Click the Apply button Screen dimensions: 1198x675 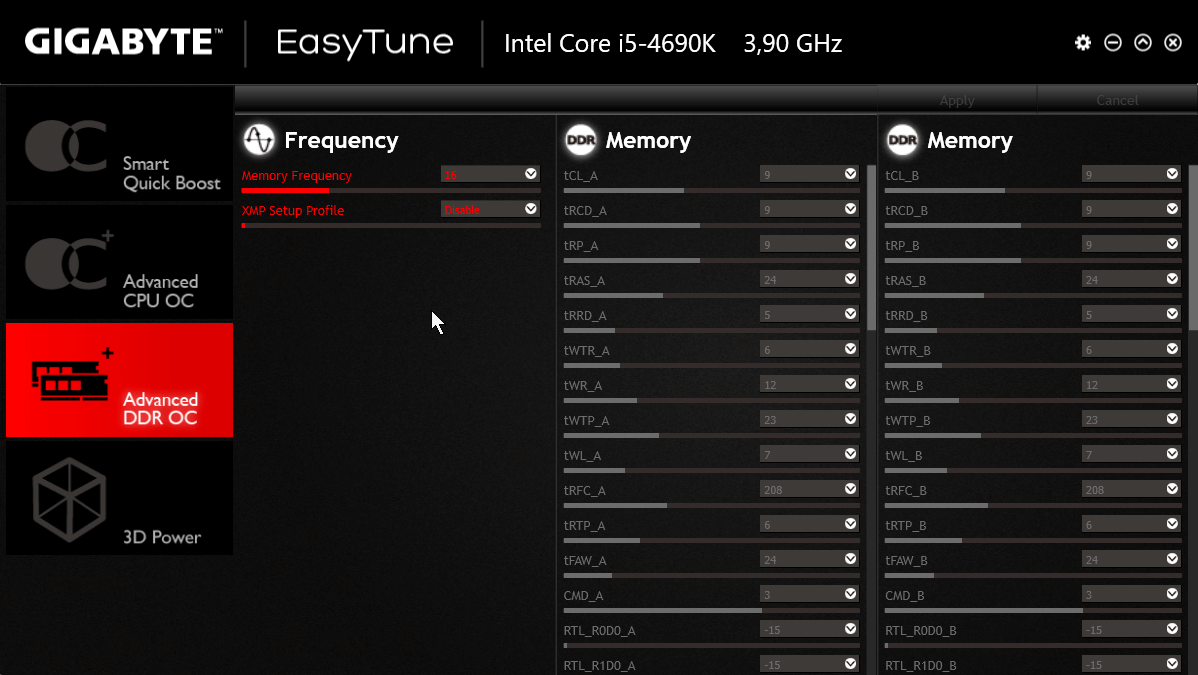click(957, 100)
